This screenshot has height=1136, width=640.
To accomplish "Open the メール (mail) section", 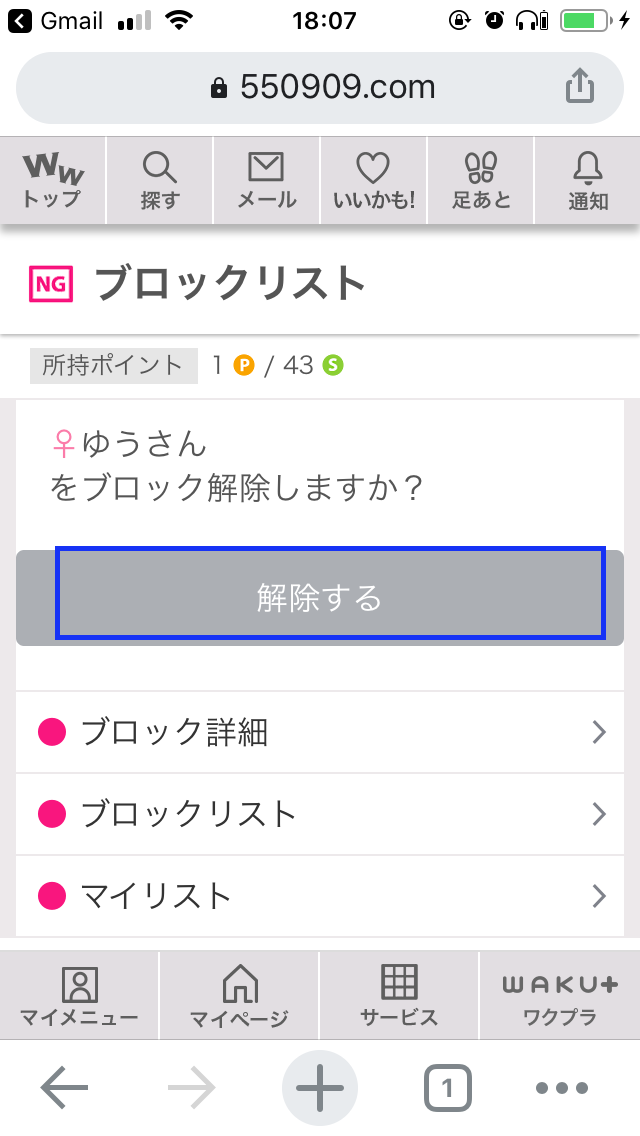I will pyautogui.click(x=265, y=180).
